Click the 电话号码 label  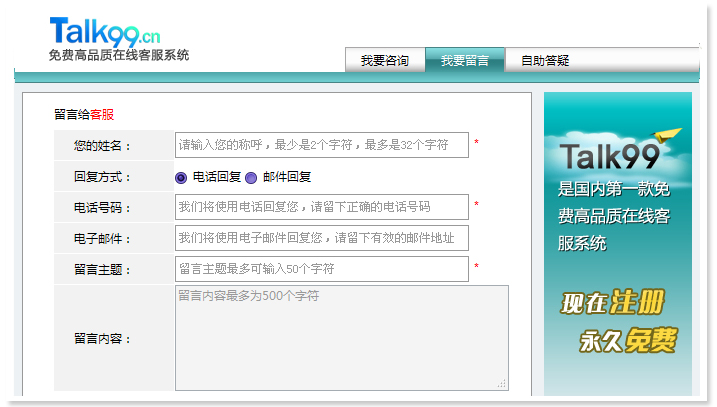click(102, 208)
